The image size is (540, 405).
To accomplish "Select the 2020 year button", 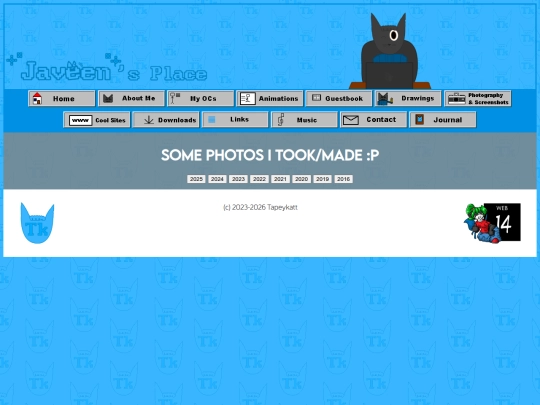I will coord(301,179).
